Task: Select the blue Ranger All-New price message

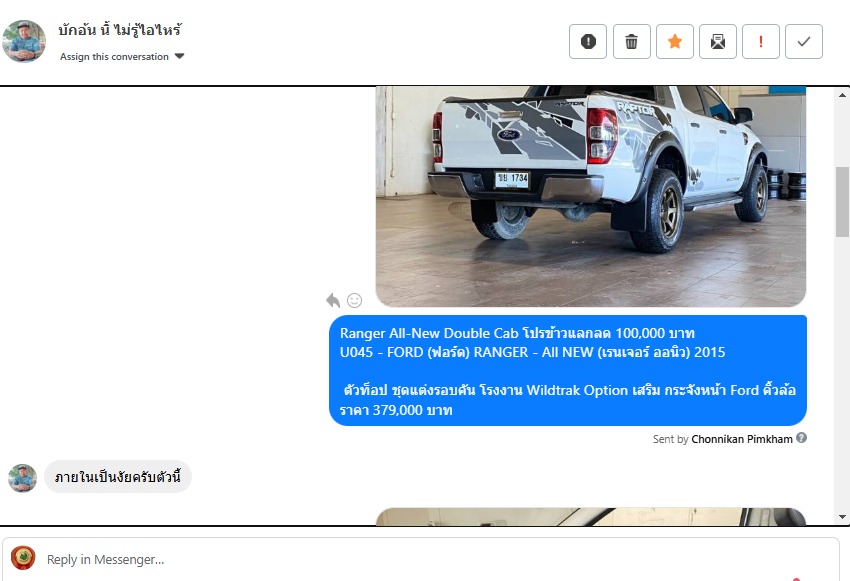Action: 568,371
